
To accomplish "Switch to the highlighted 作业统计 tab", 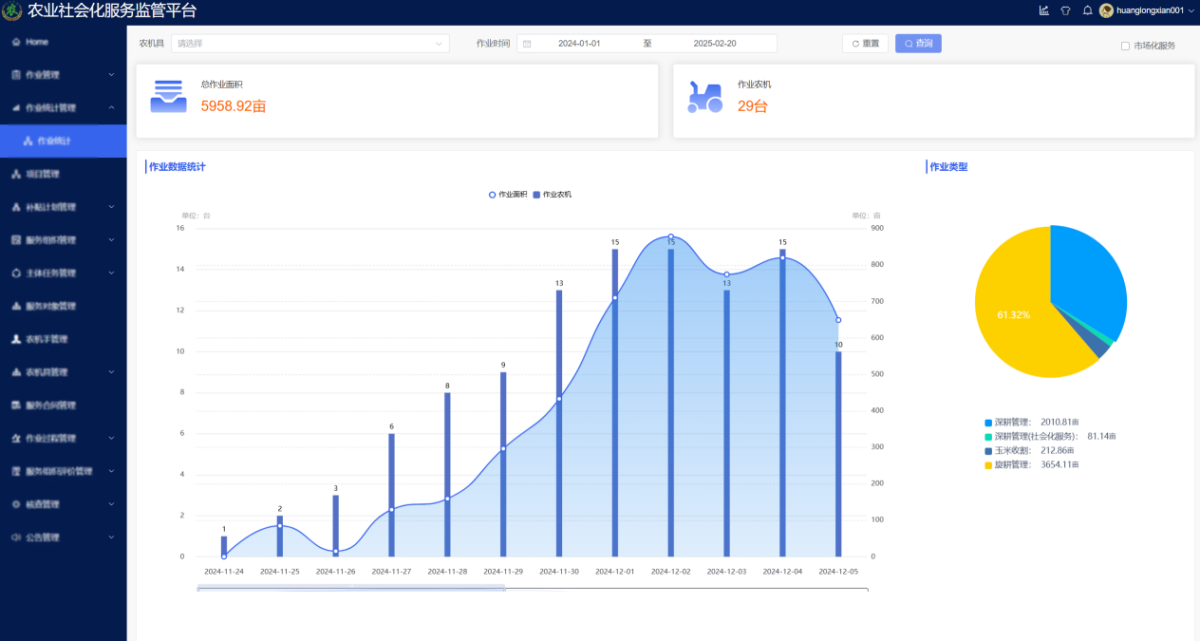I will click(x=60, y=140).
